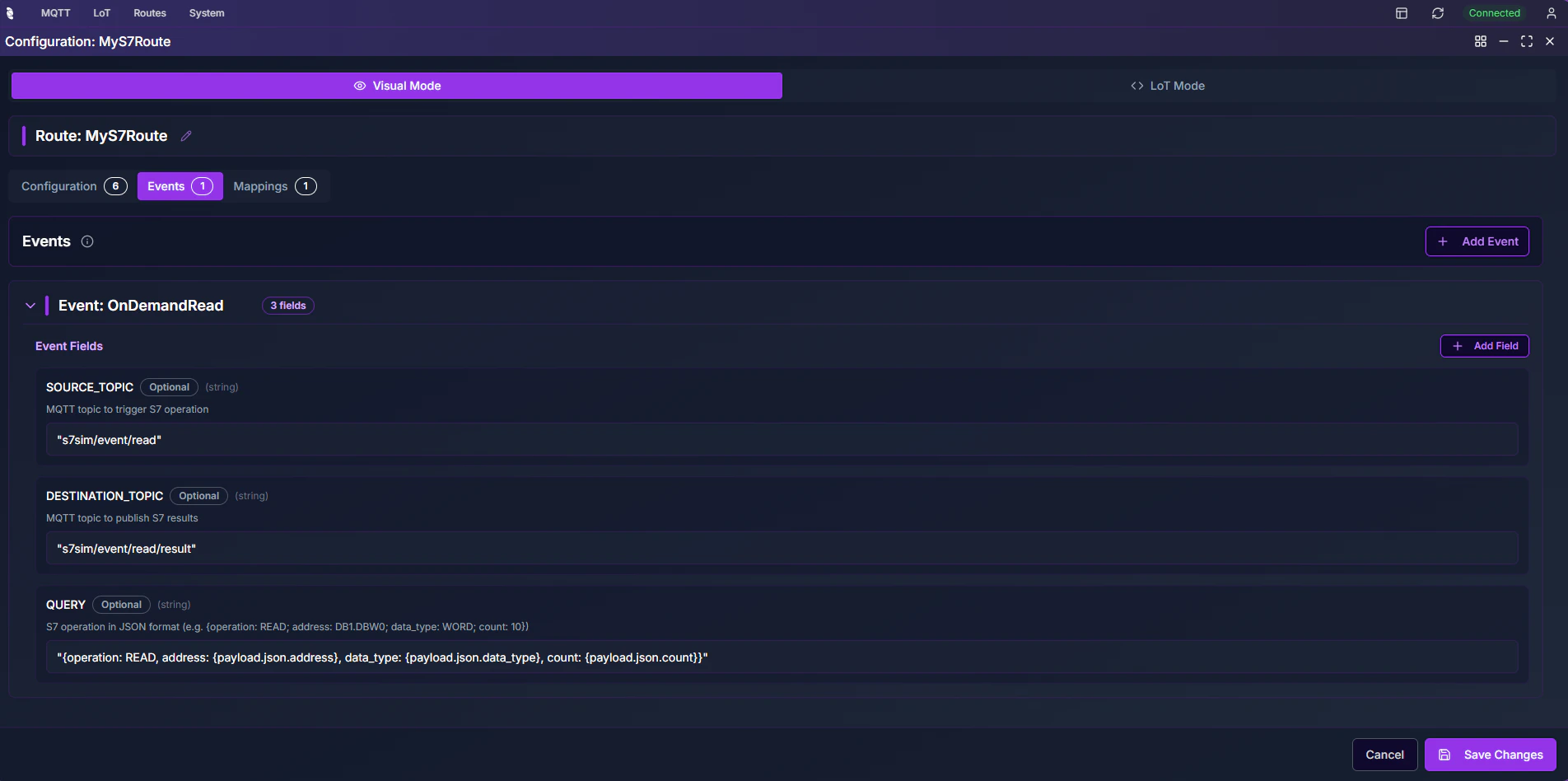The image size is (1568, 781).
Task: Click the grid tile windows icon
Action: [1481, 41]
